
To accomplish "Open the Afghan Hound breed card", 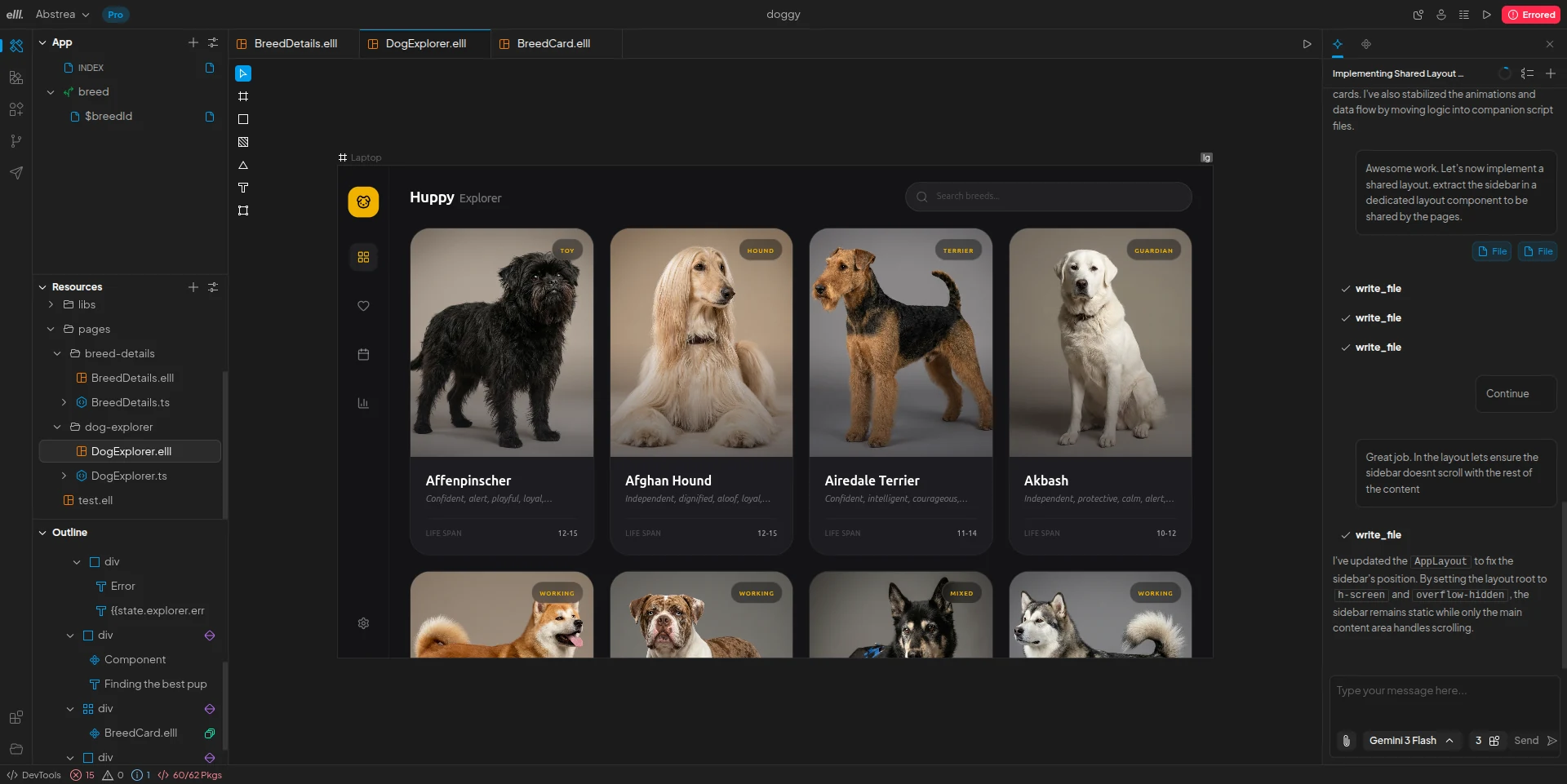I will 701,392.
